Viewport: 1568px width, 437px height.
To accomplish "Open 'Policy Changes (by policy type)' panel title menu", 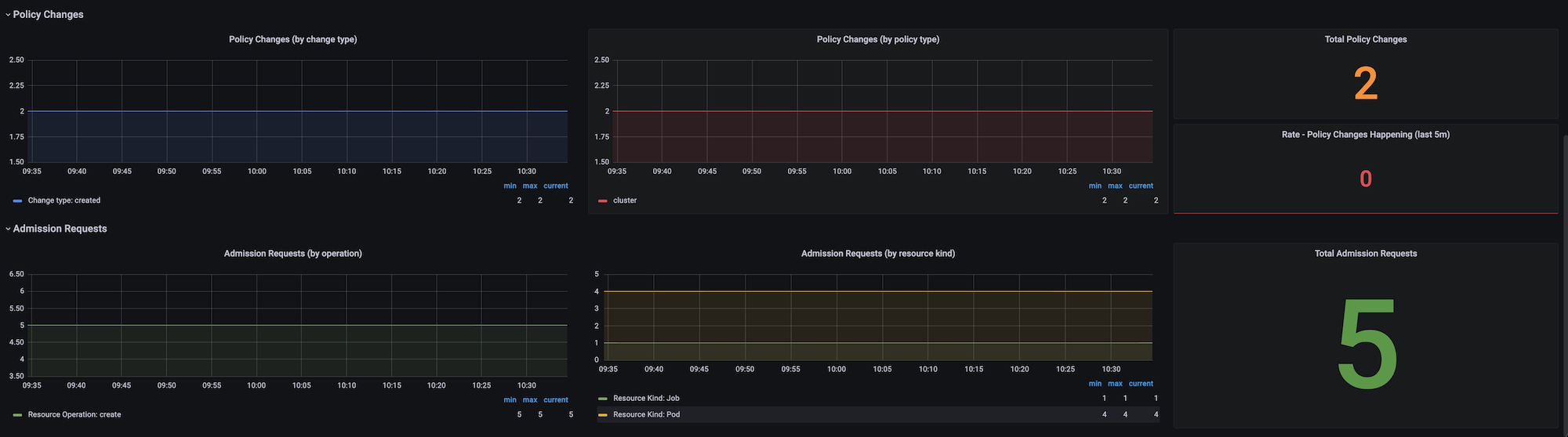I will coord(877,39).
